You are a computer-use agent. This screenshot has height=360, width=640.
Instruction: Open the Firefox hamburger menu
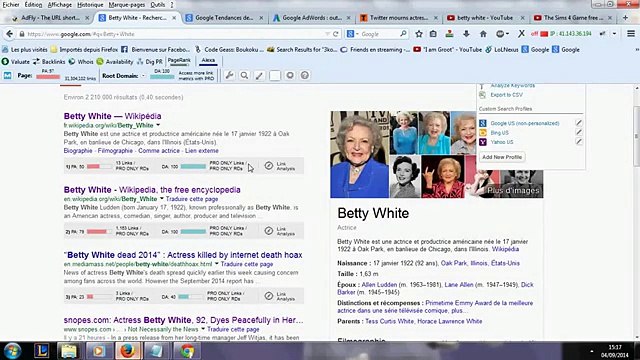[631, 34]
